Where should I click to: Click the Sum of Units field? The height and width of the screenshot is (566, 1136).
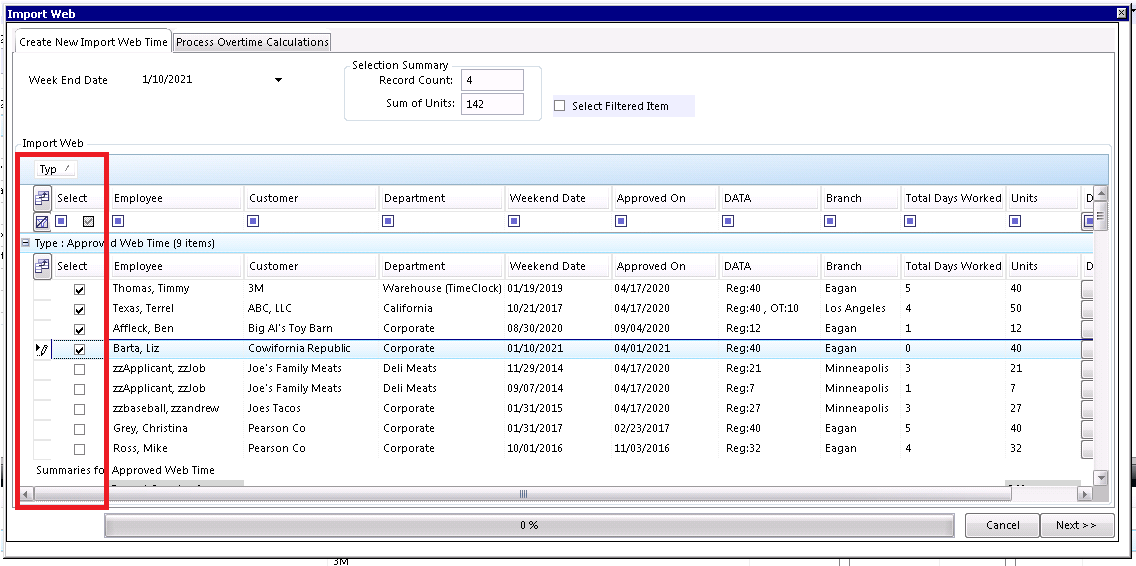(x=492, y=104)
